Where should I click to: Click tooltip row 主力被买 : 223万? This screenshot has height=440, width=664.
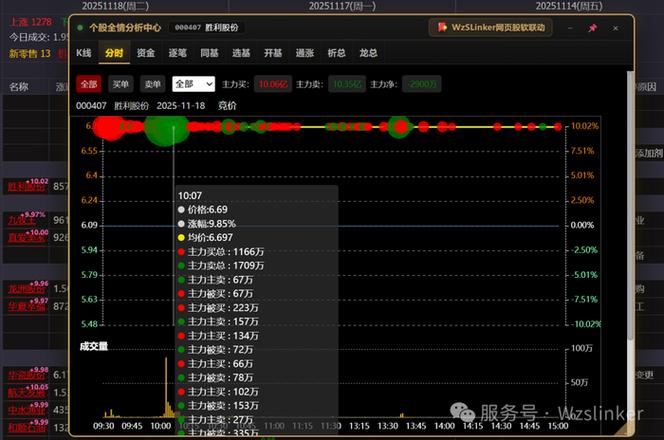[219, 307]
